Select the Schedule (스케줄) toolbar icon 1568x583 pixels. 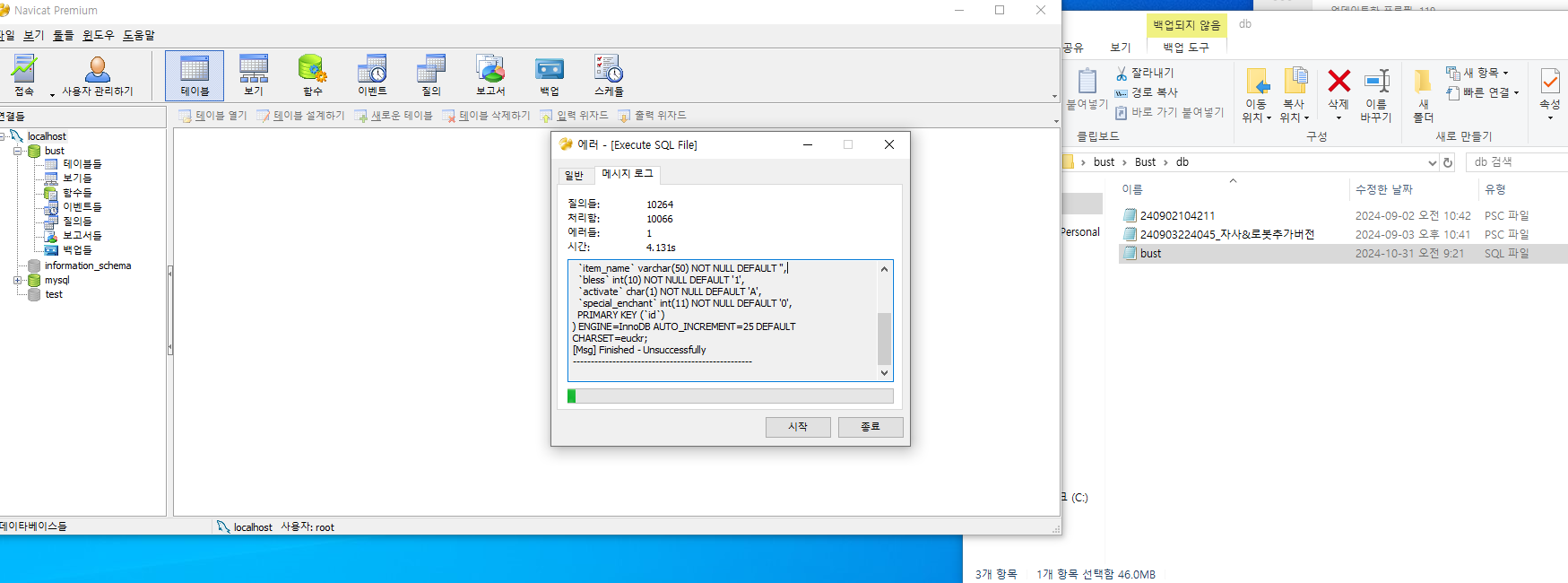click(609, 75)
